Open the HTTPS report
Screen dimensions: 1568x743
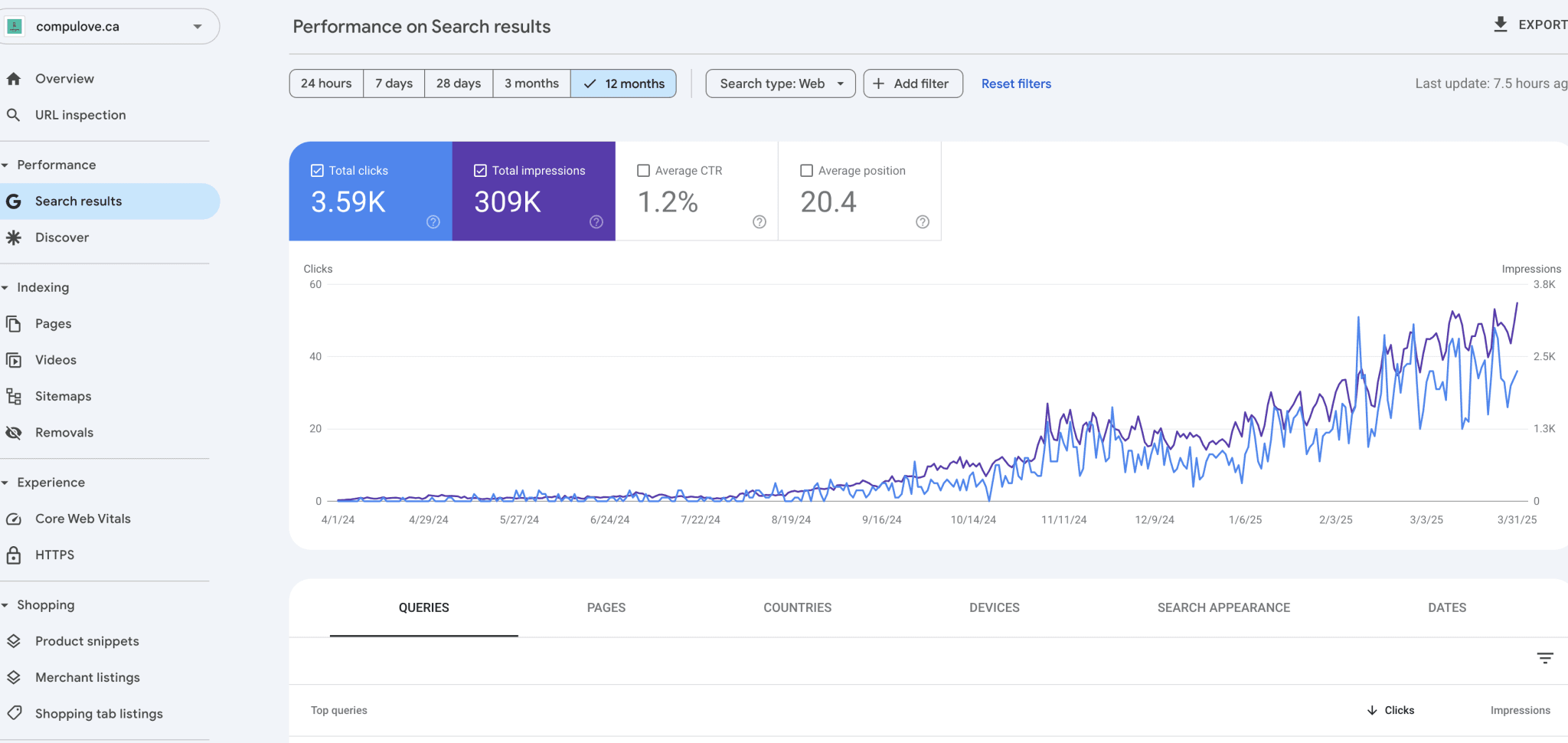(x=54, y=554)
